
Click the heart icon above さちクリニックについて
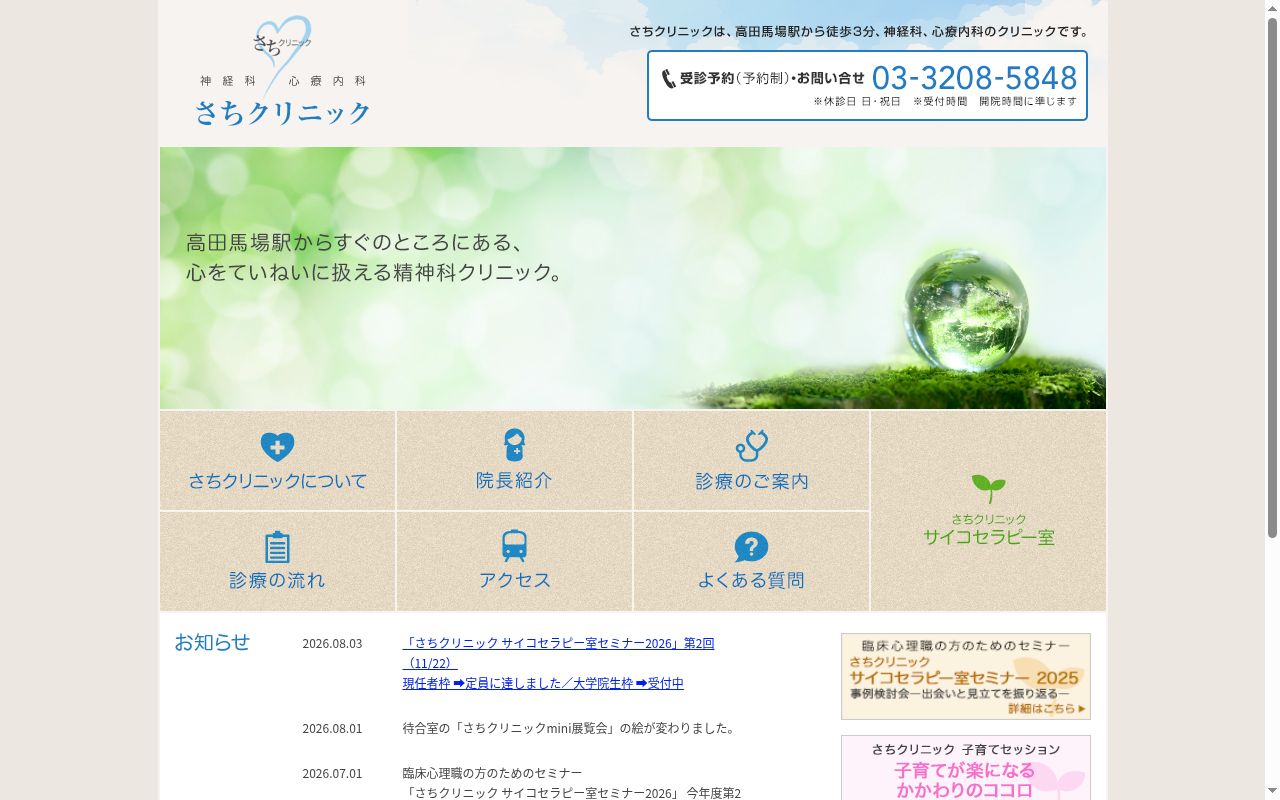[277, 447]
